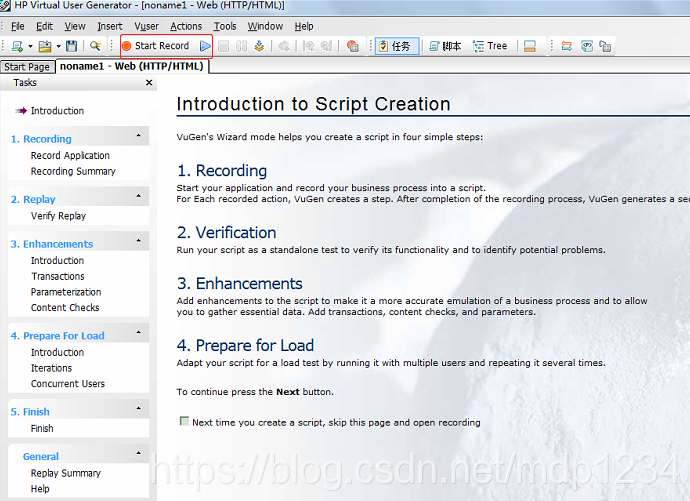Select the noname1 - Web (HTTP/HTML) tab
This screenshot has width=690, height=501.
click(132, 66)
